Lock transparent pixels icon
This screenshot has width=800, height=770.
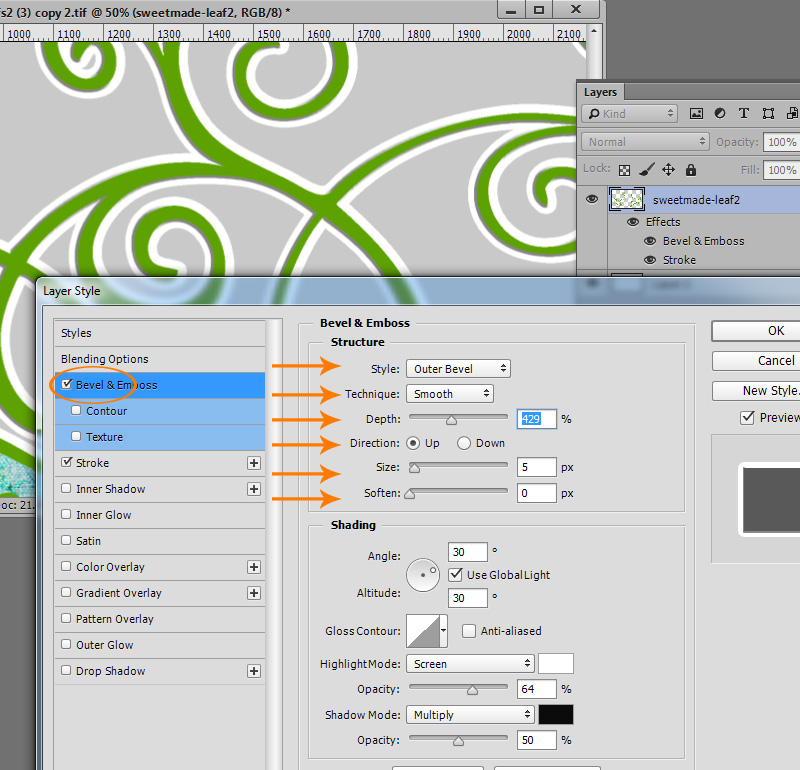point(624,169)
